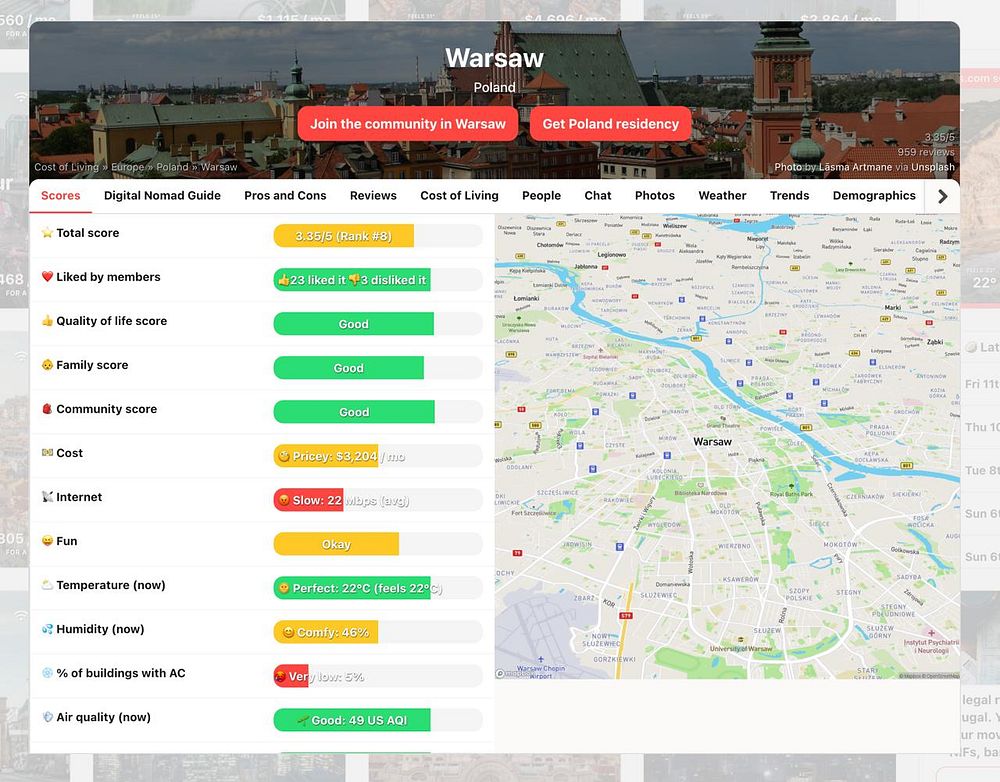1000x782 pixels.
Task: Click the baby face icon beside Family score
Action: (x=47, y=365)
